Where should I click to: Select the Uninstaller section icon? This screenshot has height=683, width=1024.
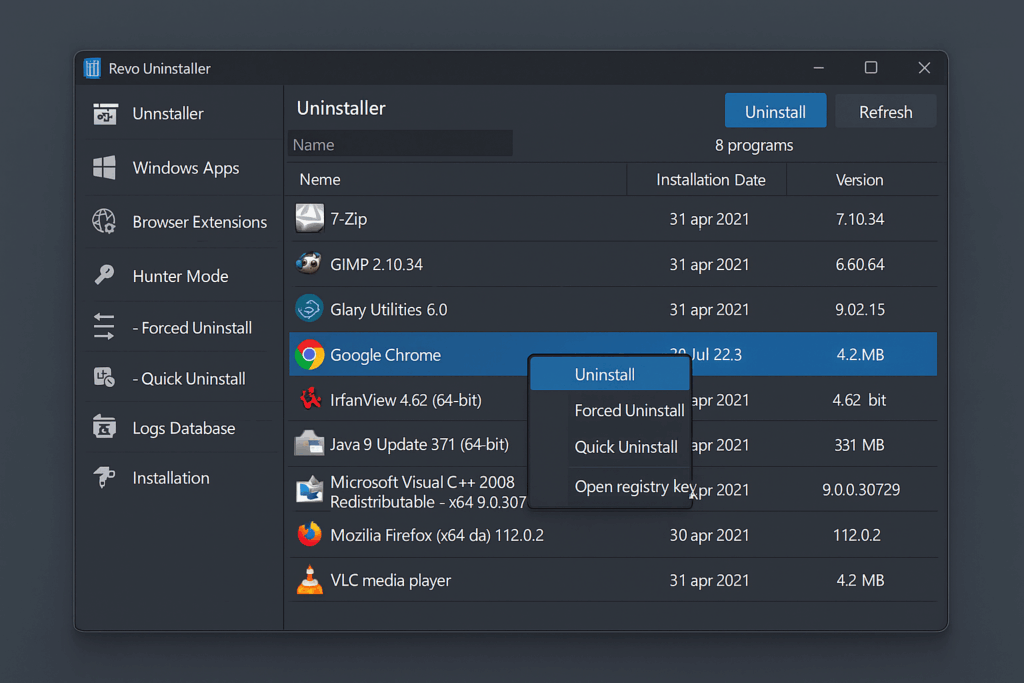[x=105, y=114]
